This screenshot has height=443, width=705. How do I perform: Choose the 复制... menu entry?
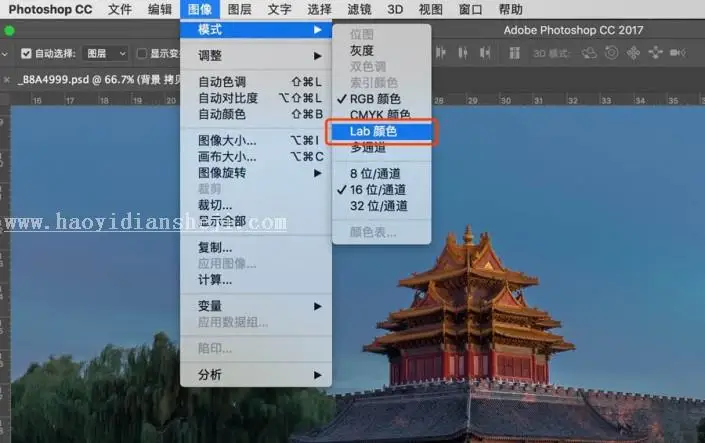pyautogui.click(x=256, y=247)
